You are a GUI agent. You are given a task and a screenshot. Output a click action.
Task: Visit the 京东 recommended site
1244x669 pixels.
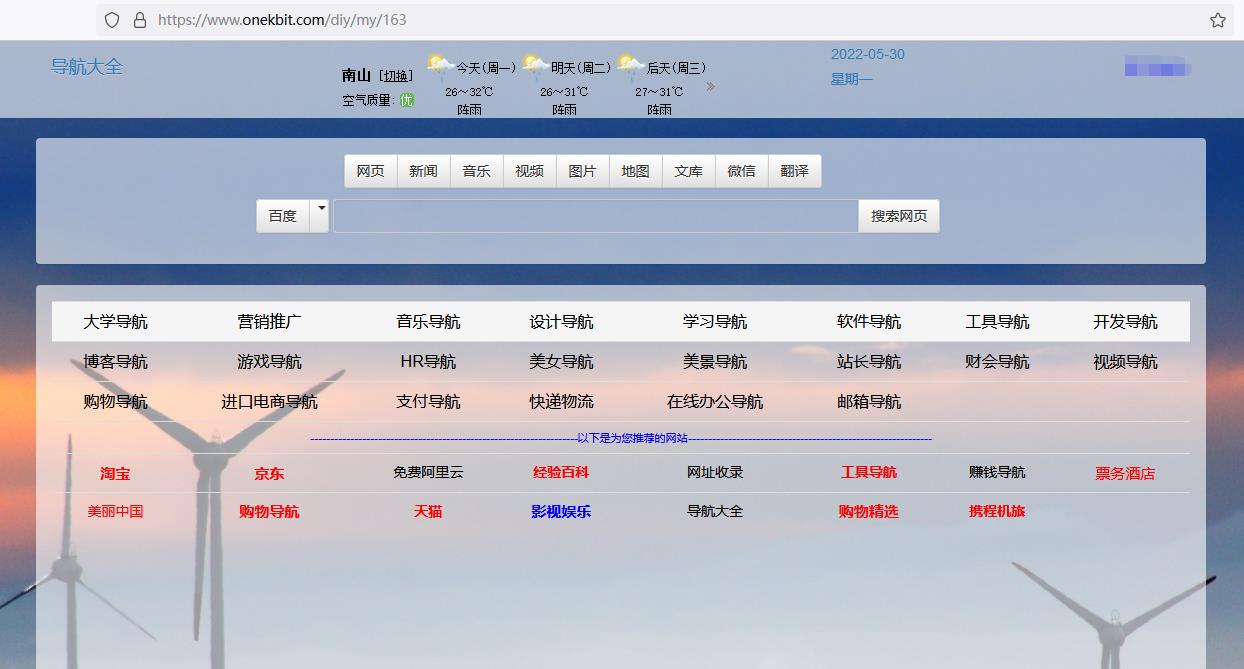269,474
